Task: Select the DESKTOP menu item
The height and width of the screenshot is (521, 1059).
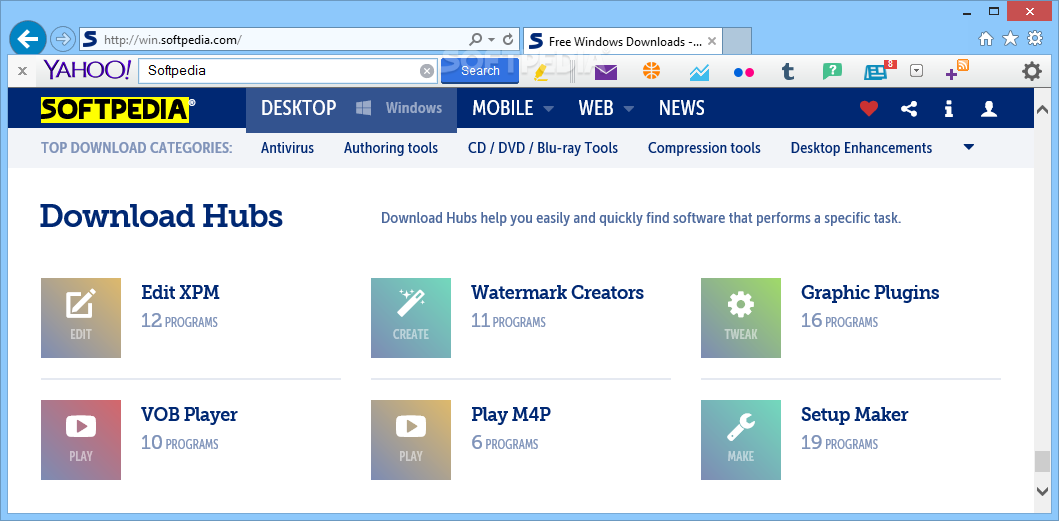Action: coord(299,108)
